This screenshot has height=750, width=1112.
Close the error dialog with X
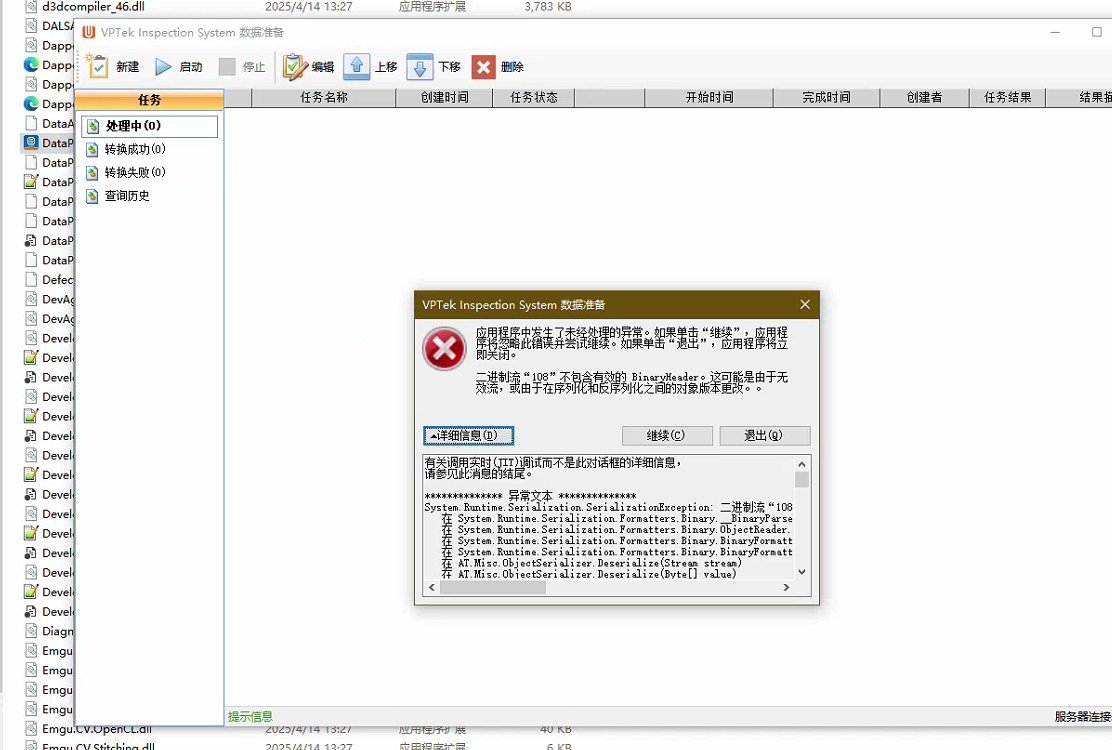pyautogui.click(x=805, y=305)
